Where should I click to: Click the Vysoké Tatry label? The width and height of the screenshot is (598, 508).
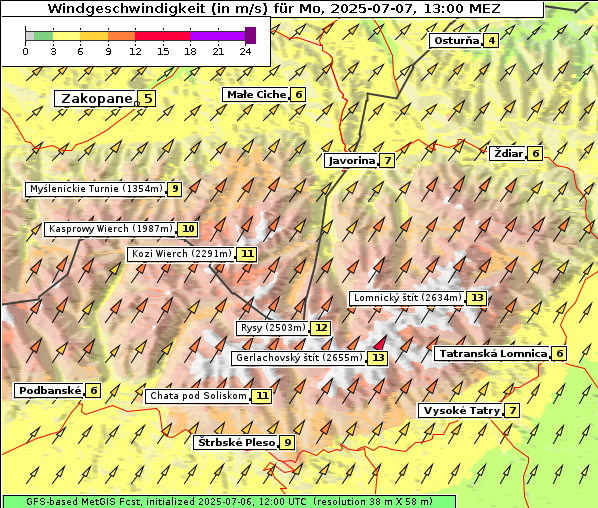point(461,411)
